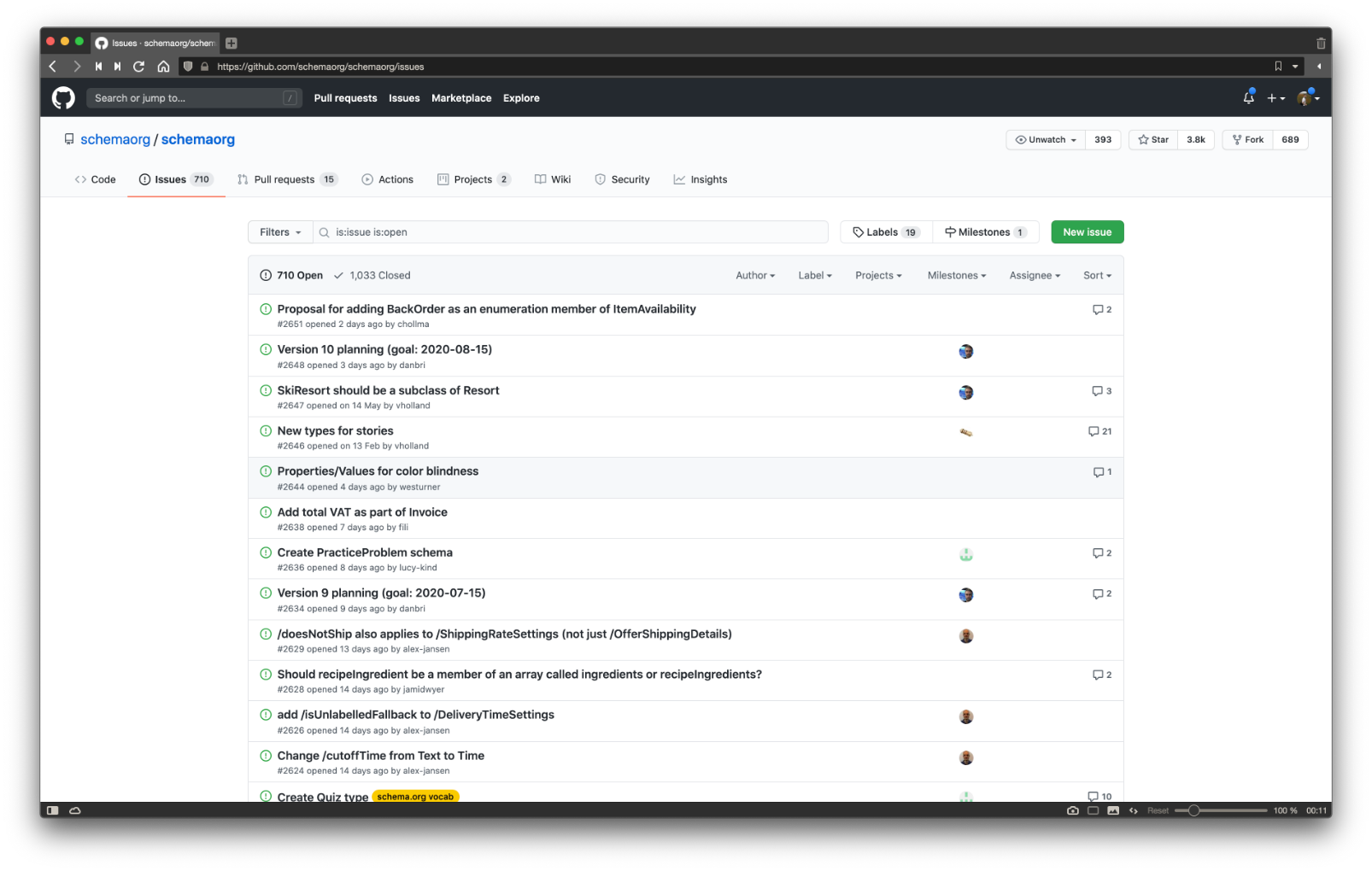Go to the browser home page
1372x871 pixels.
pyautogui.click(x=163, y=67)
